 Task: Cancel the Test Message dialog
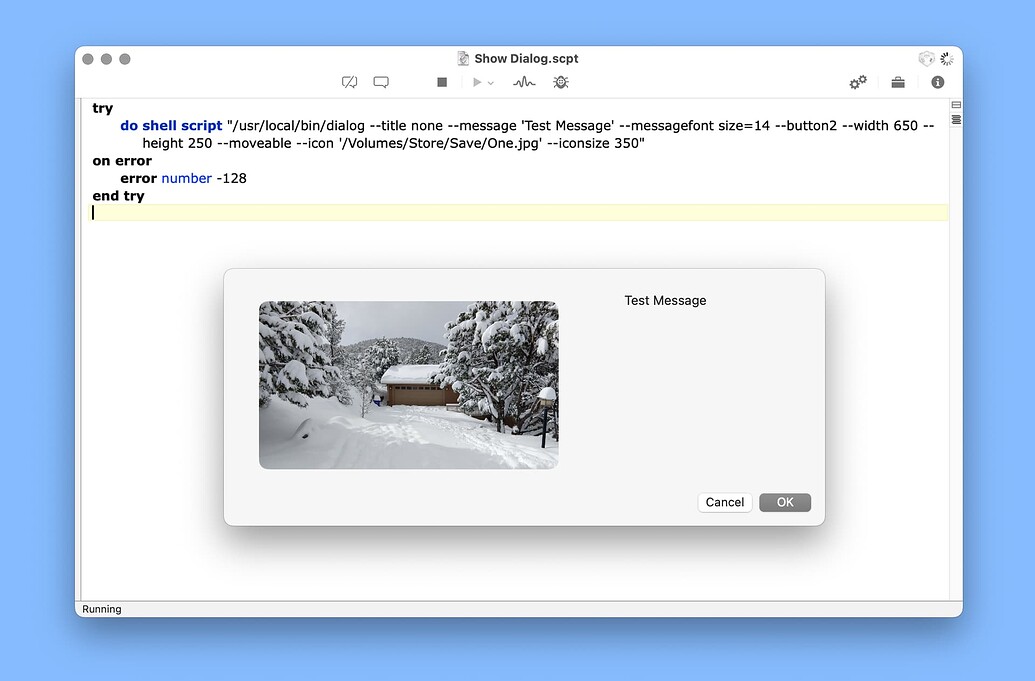click(x=724, y=502)
